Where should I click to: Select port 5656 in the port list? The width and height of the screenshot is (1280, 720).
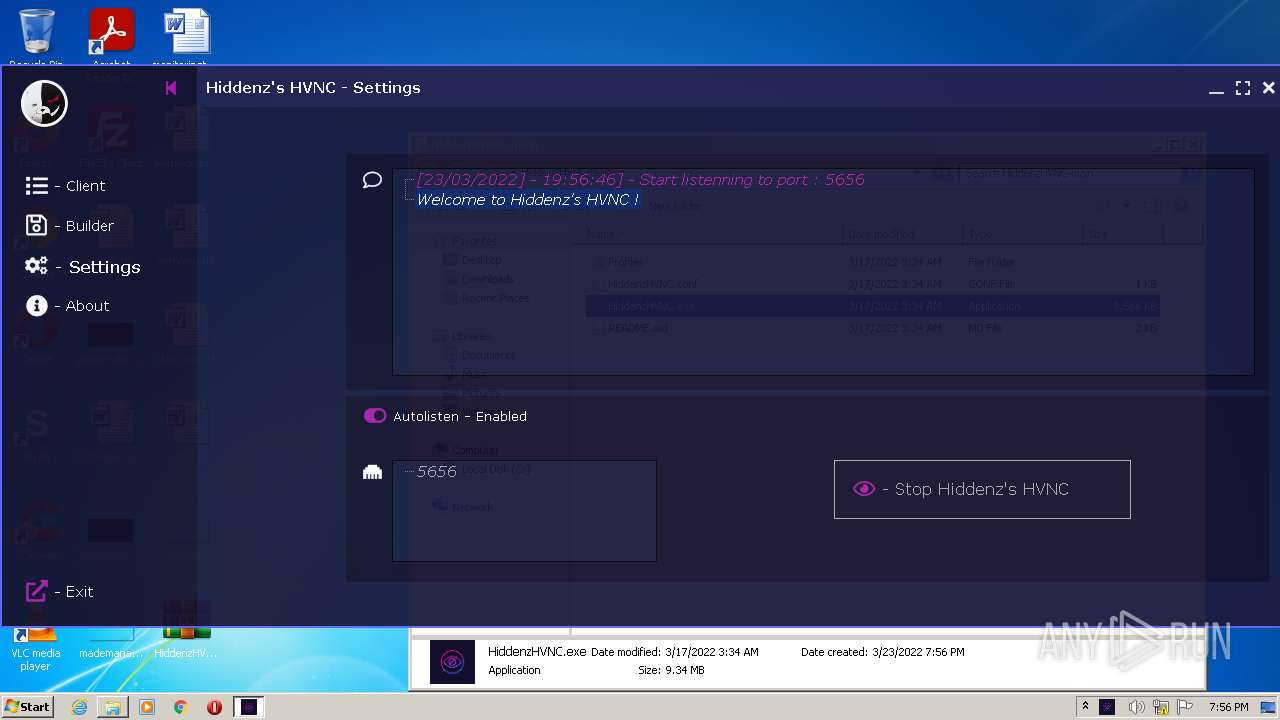tap(436, 472)
